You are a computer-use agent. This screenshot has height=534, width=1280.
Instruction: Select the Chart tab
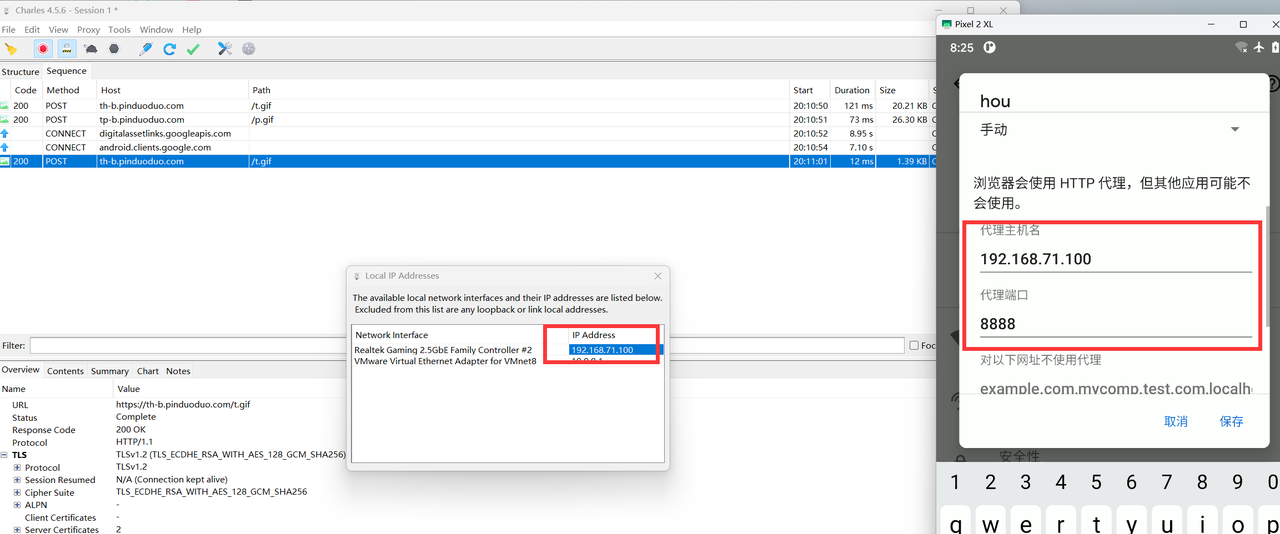pos(148,371)
